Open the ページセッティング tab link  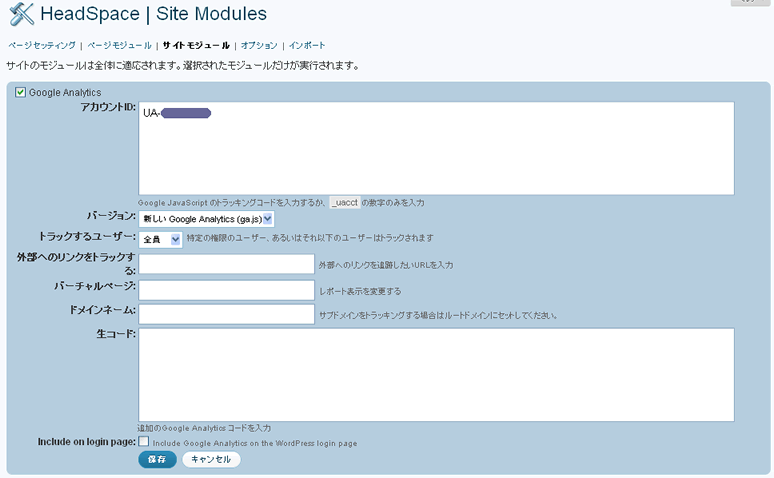point(42,45)
